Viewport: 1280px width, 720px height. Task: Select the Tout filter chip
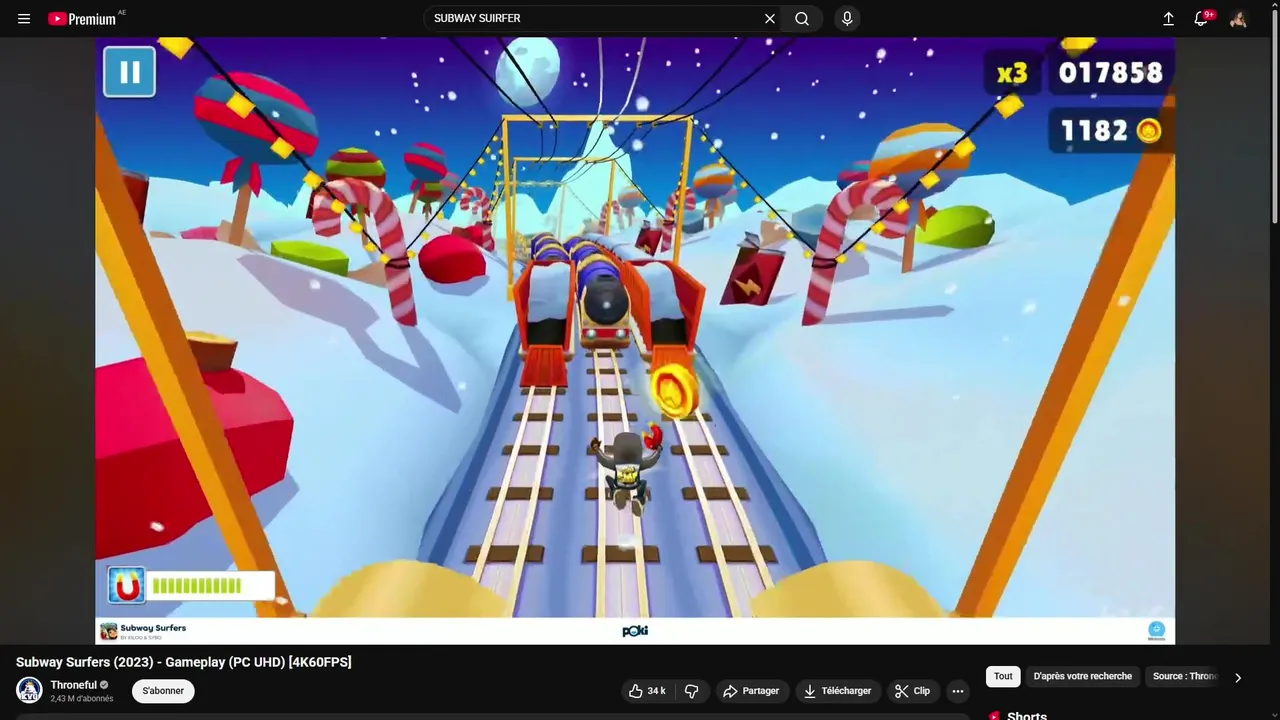1003,677
